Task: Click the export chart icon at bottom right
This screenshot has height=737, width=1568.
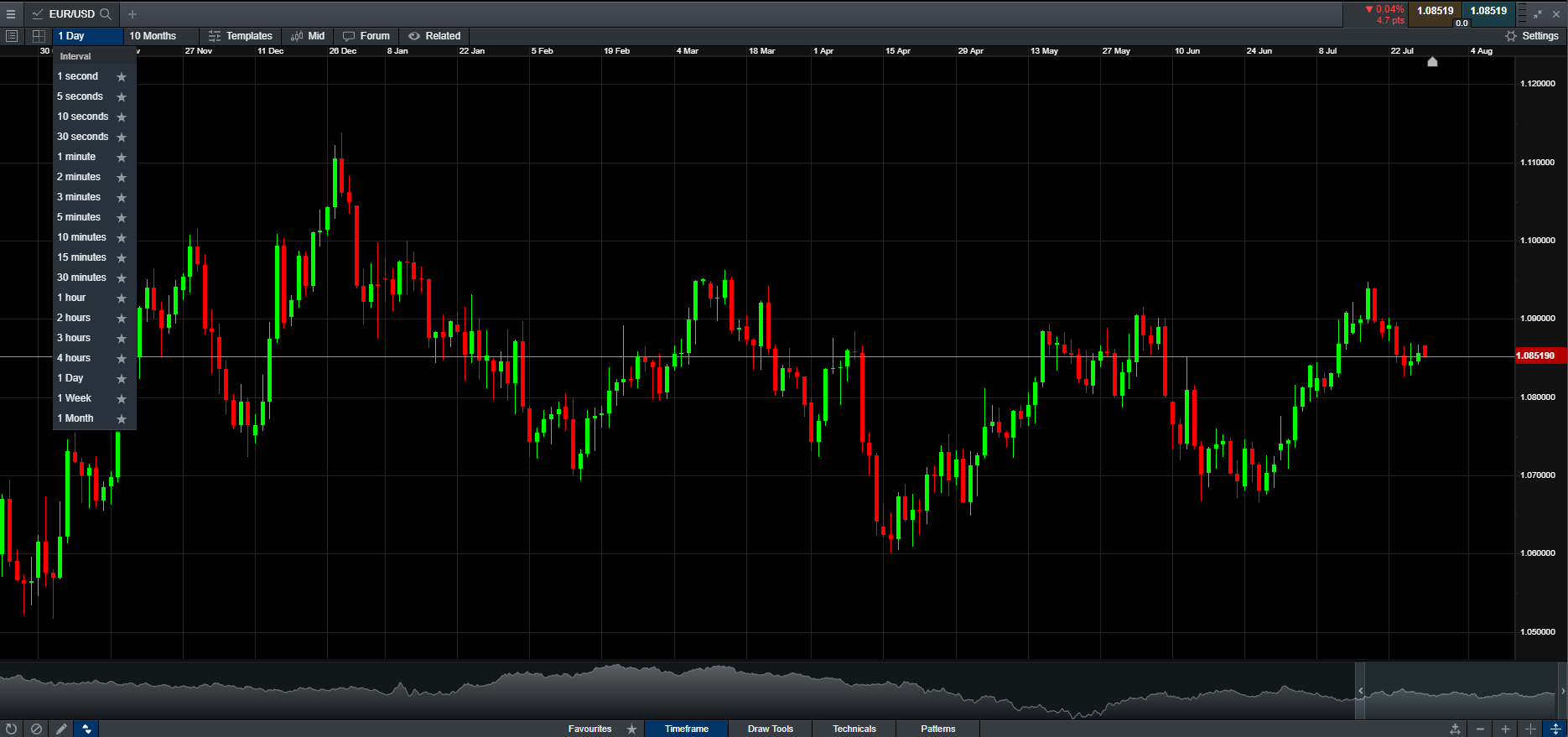Action: pyautogui.click(x=1455, y=729)
